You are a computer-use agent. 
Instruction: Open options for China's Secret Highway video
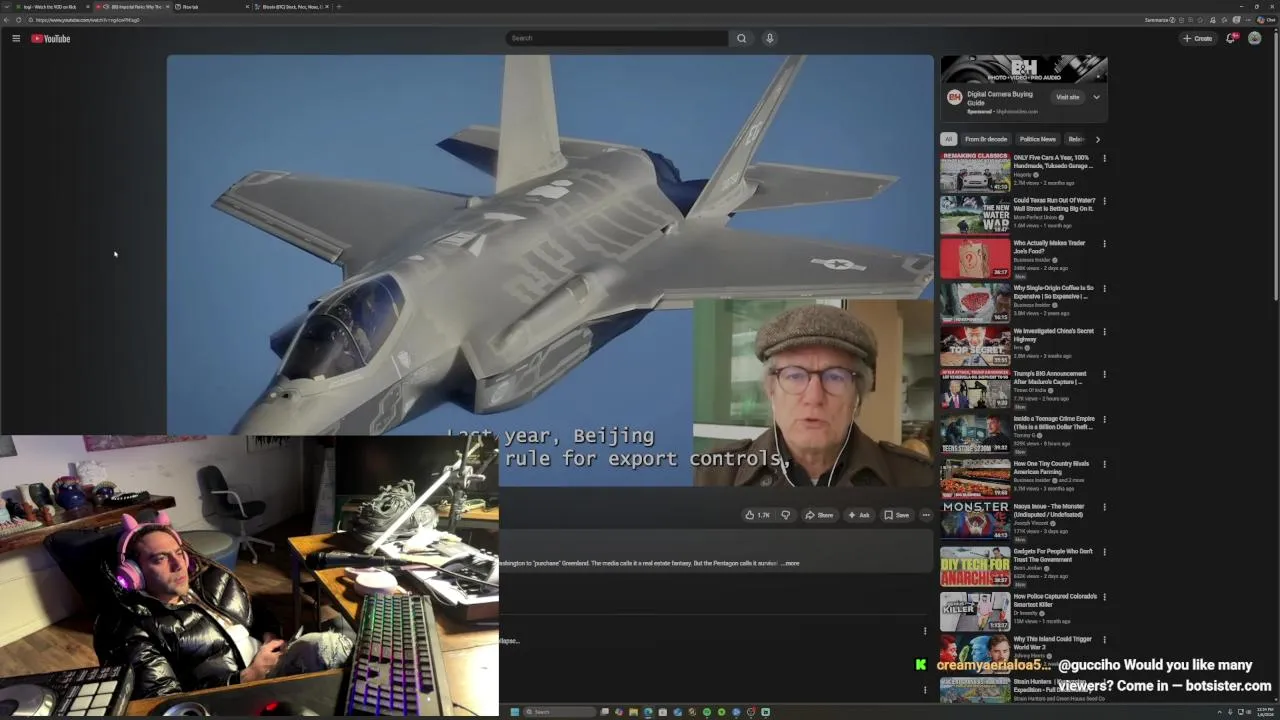[x=1104, y=331]
